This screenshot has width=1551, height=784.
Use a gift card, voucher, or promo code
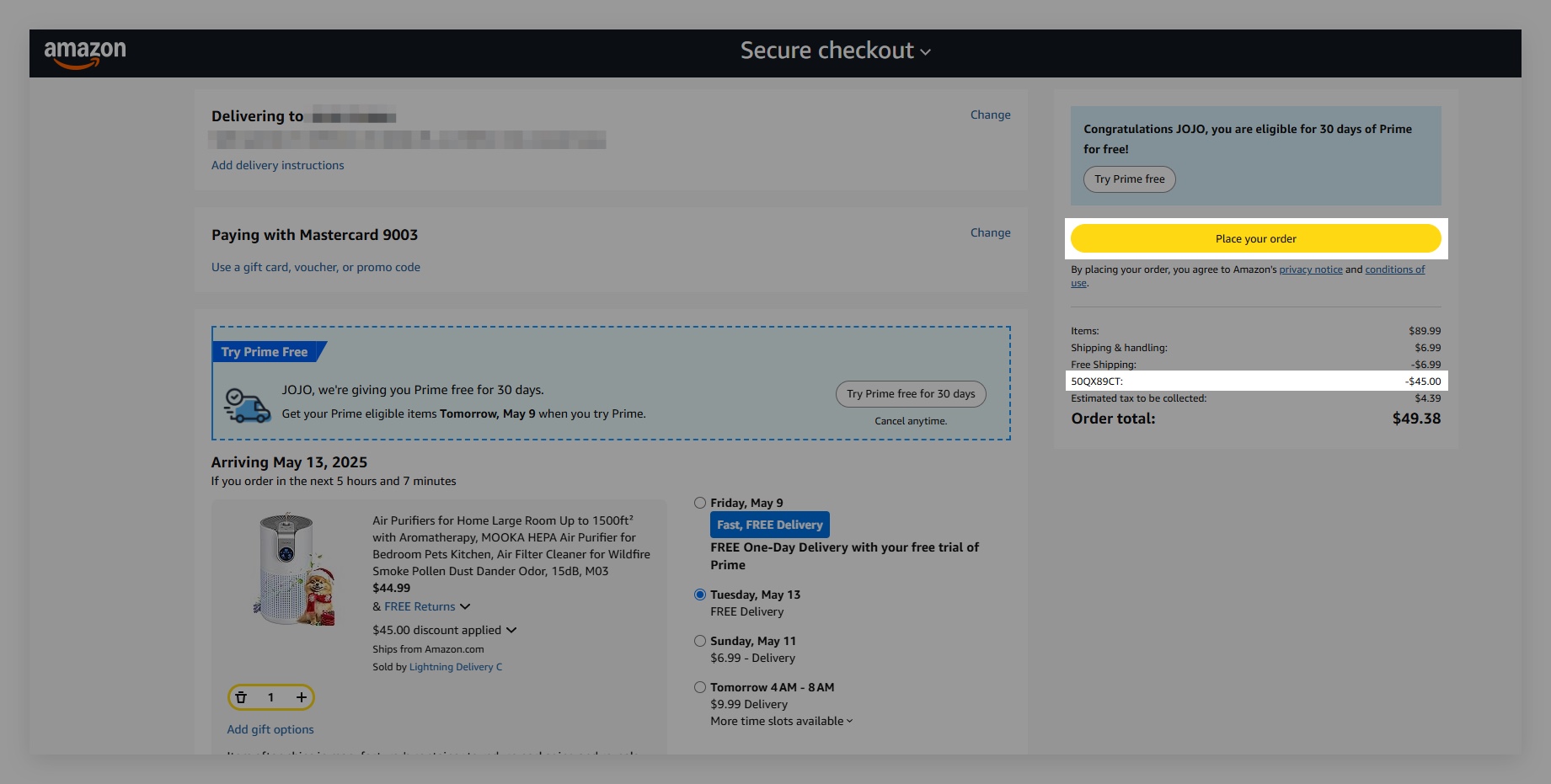[x=316, y=267]
